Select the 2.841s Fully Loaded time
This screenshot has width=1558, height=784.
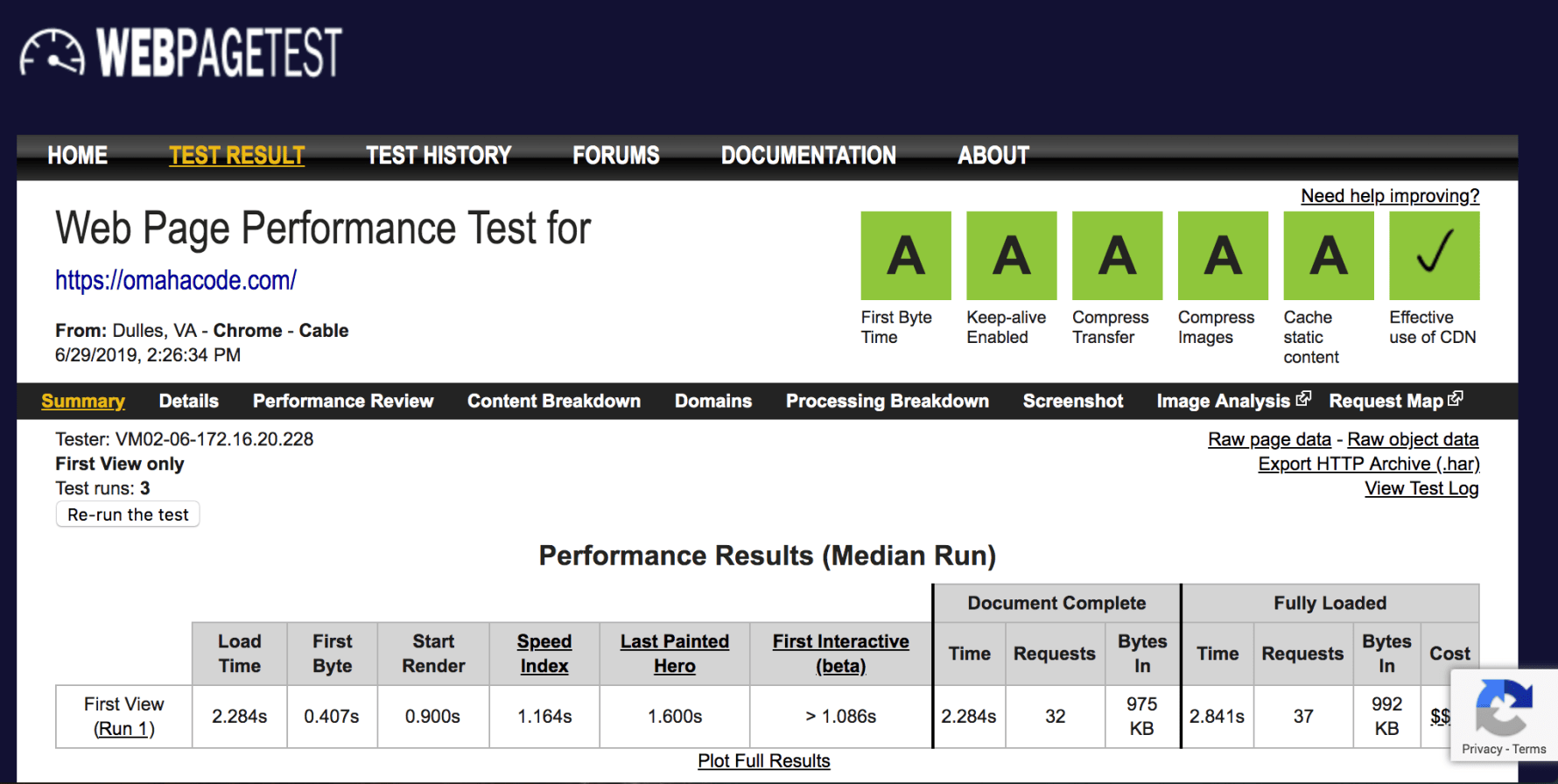[x=1218, y=717]
